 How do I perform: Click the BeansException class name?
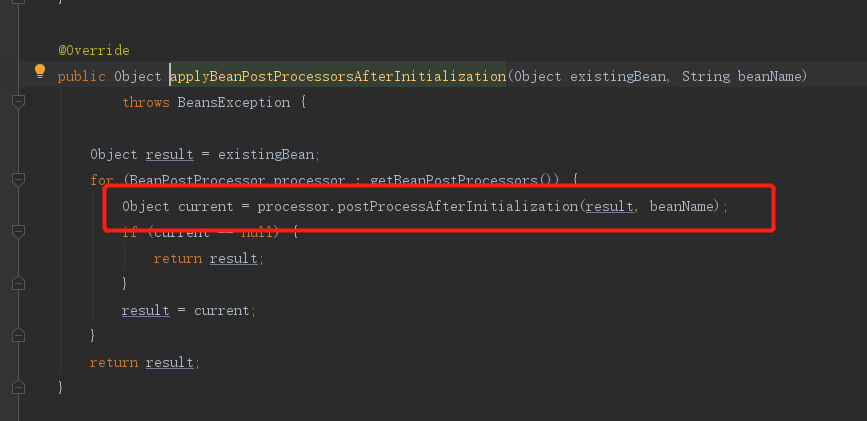point(234,102)
